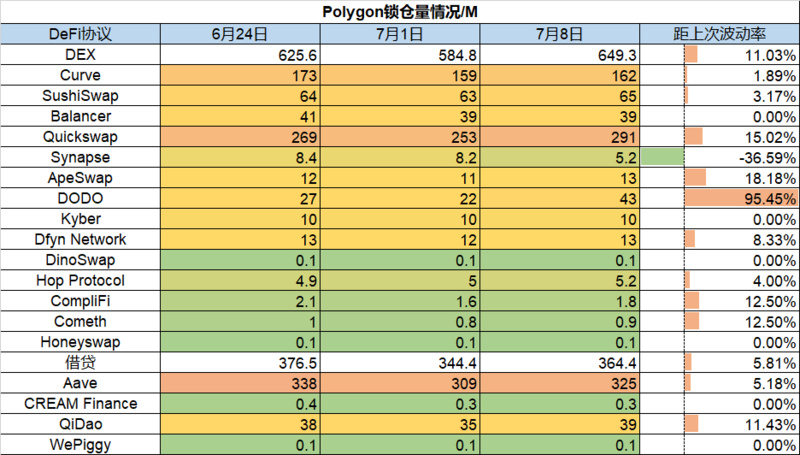Select the QiDao 7月8日 value 39
The width and height of the screenshot is (800, 455).
coord(562,425)
